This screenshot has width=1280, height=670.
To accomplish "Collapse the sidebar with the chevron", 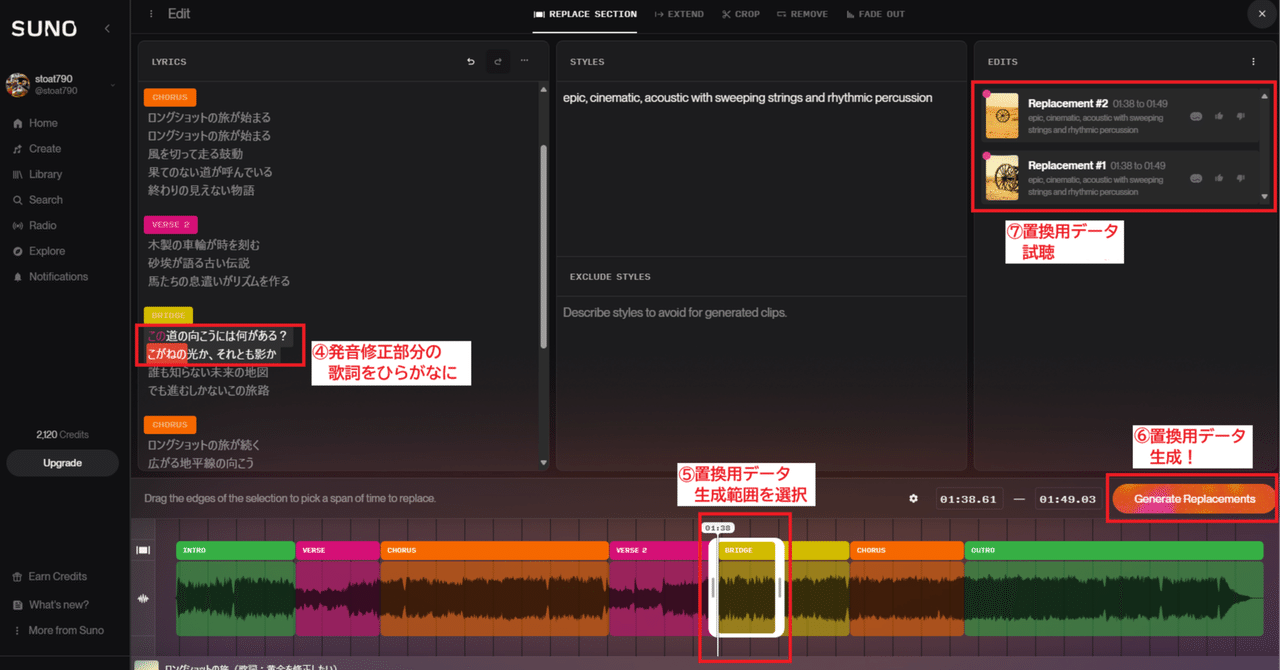I will click(x=108, y=29).
